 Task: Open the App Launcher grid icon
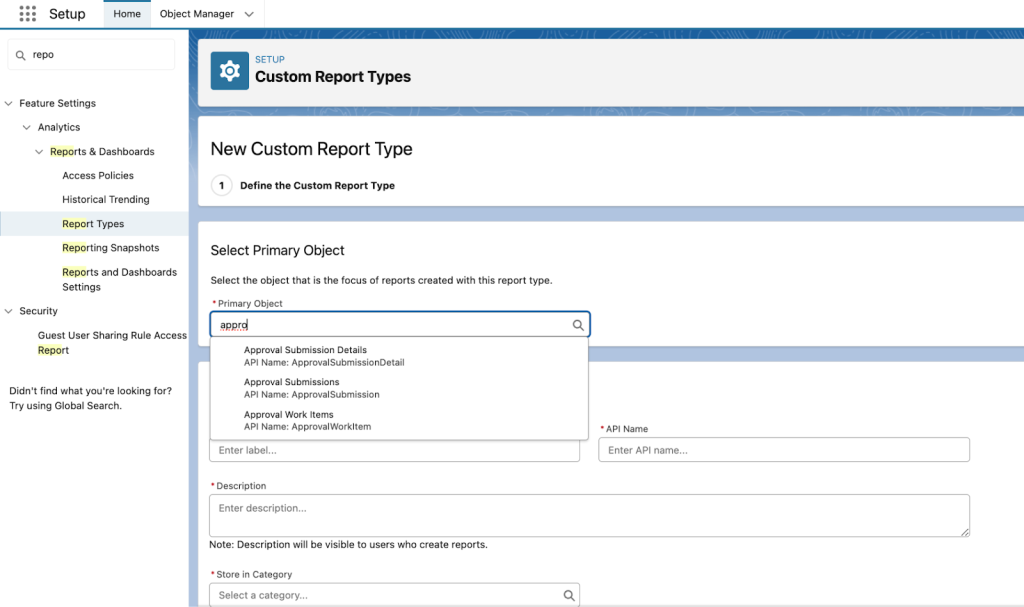[x=27, y=14]
